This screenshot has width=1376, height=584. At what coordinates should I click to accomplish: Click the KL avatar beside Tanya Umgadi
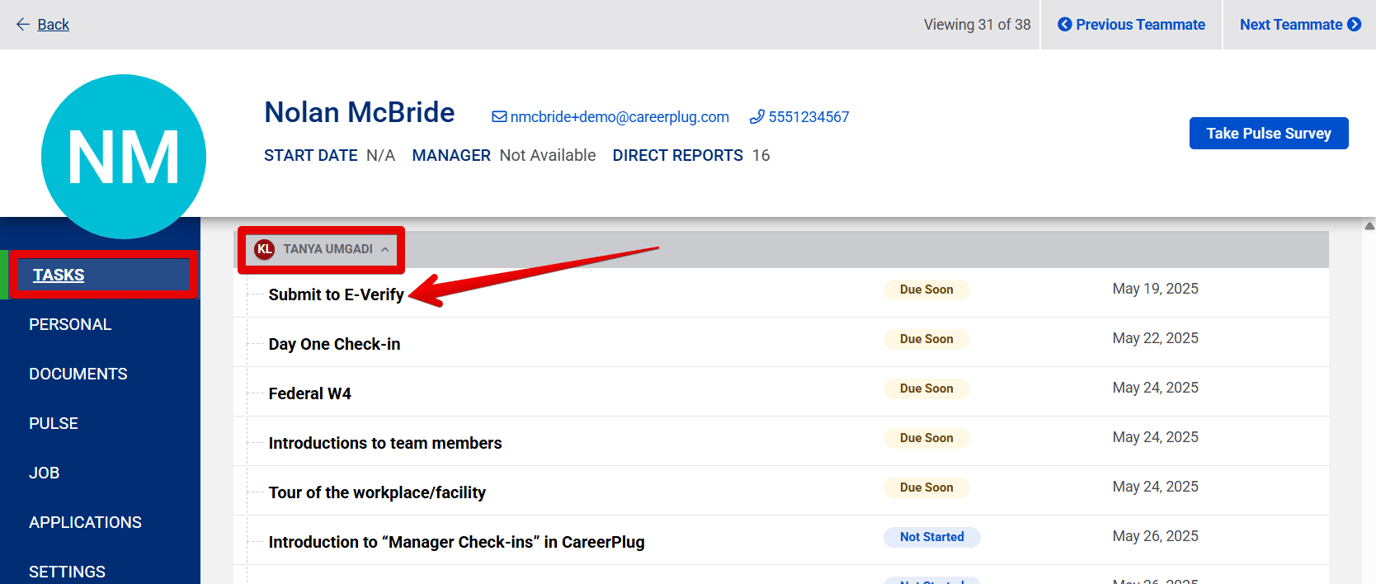pyautogui.click(x=263, y=249)
